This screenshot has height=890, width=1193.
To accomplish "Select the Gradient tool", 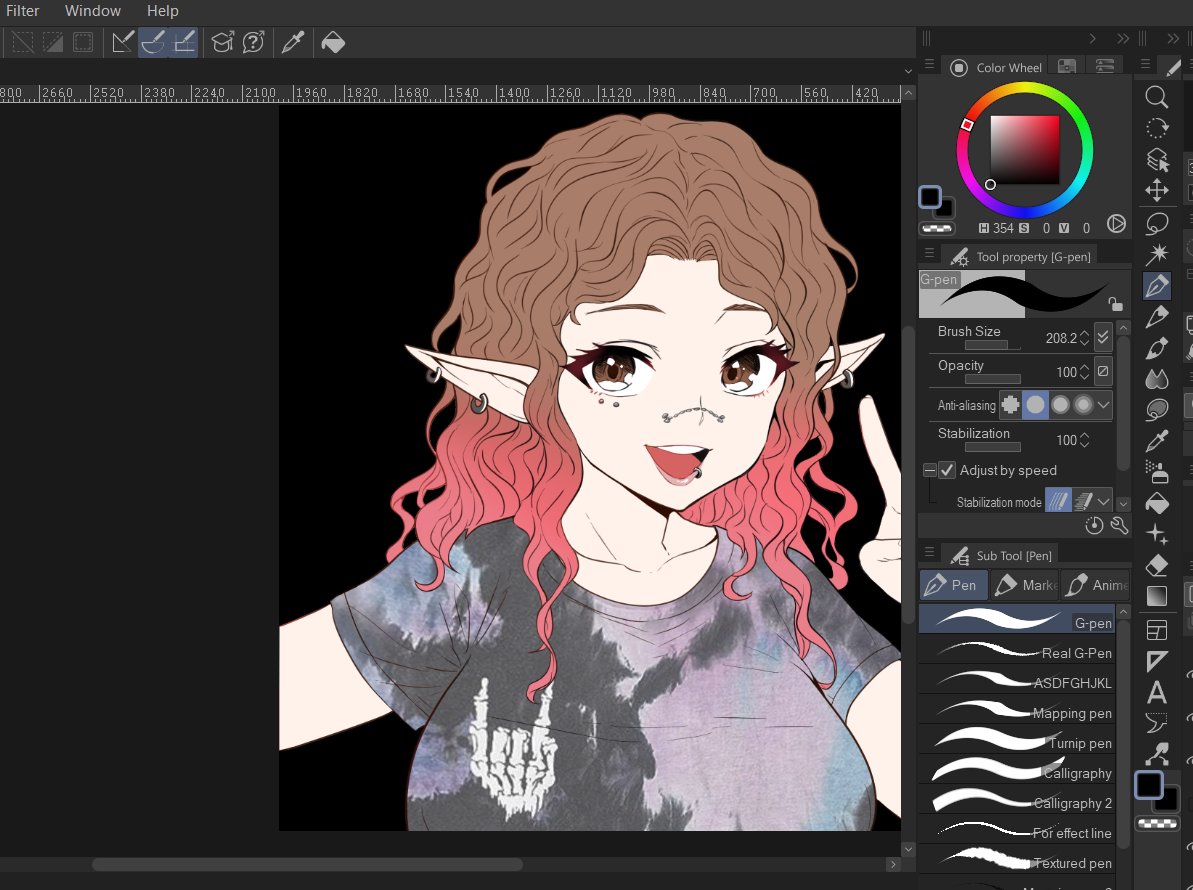I will coord(1156,596).
